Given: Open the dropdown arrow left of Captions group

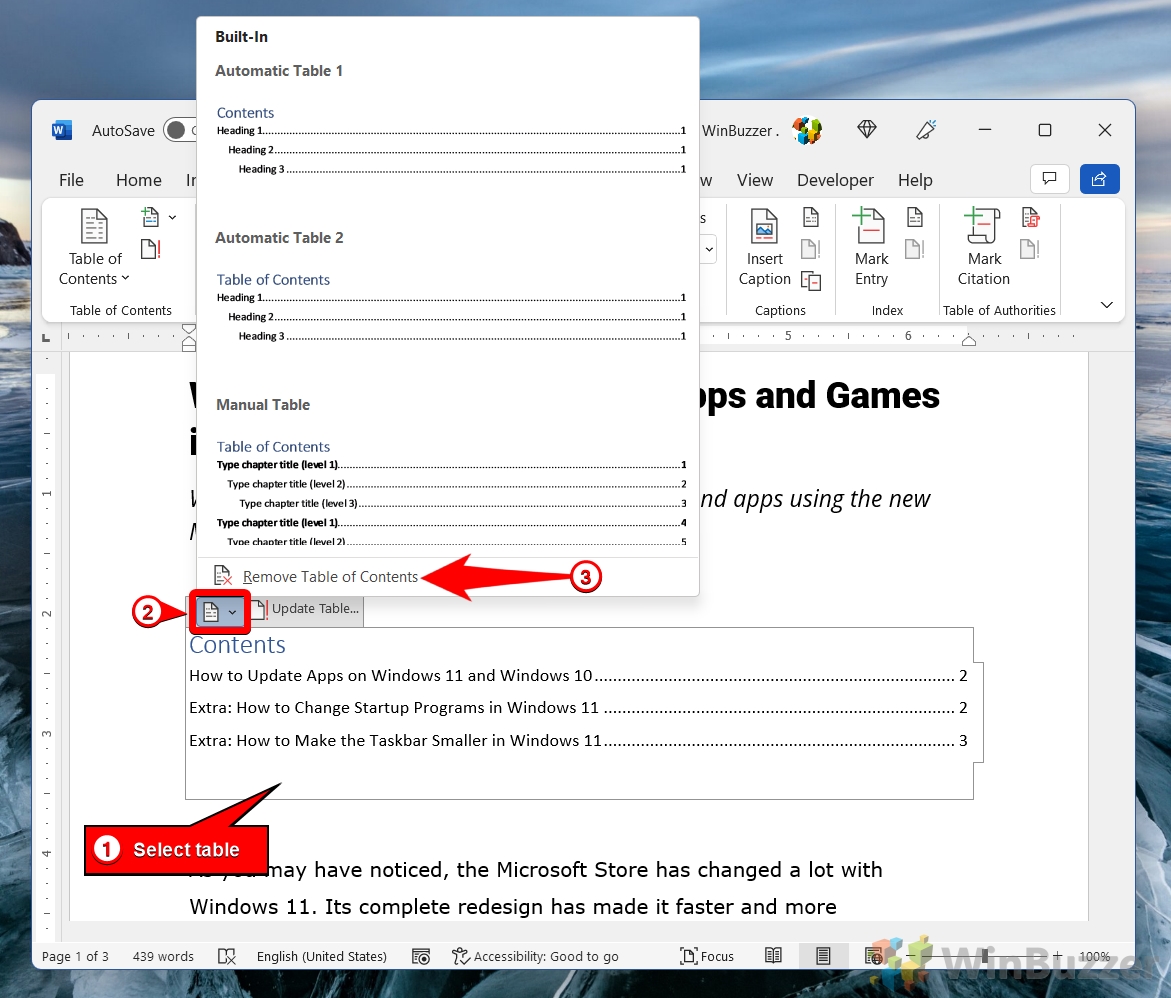Looking at the screenshot, I should 709,249.
